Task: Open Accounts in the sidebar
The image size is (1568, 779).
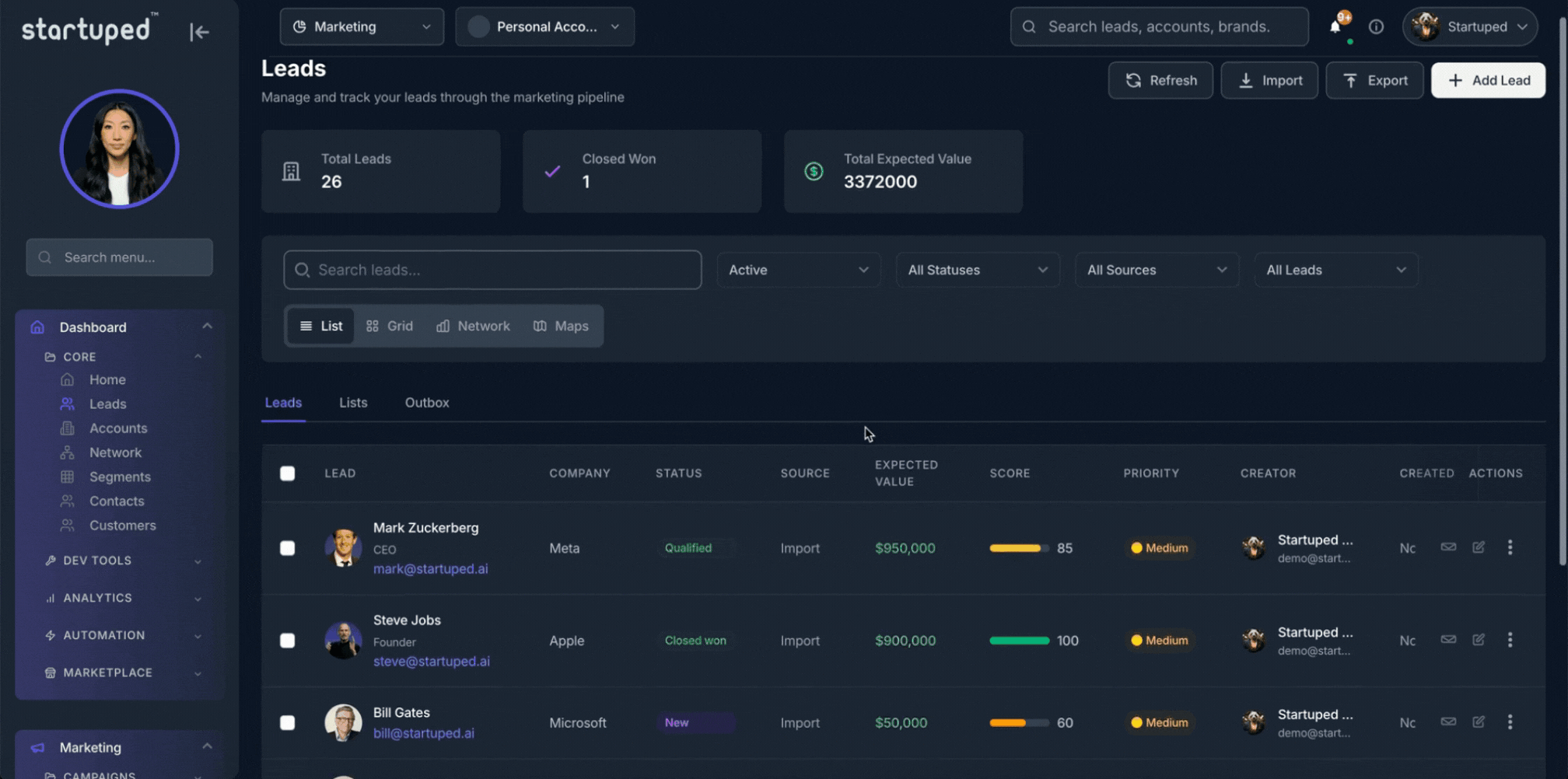Action: point(118,428)
